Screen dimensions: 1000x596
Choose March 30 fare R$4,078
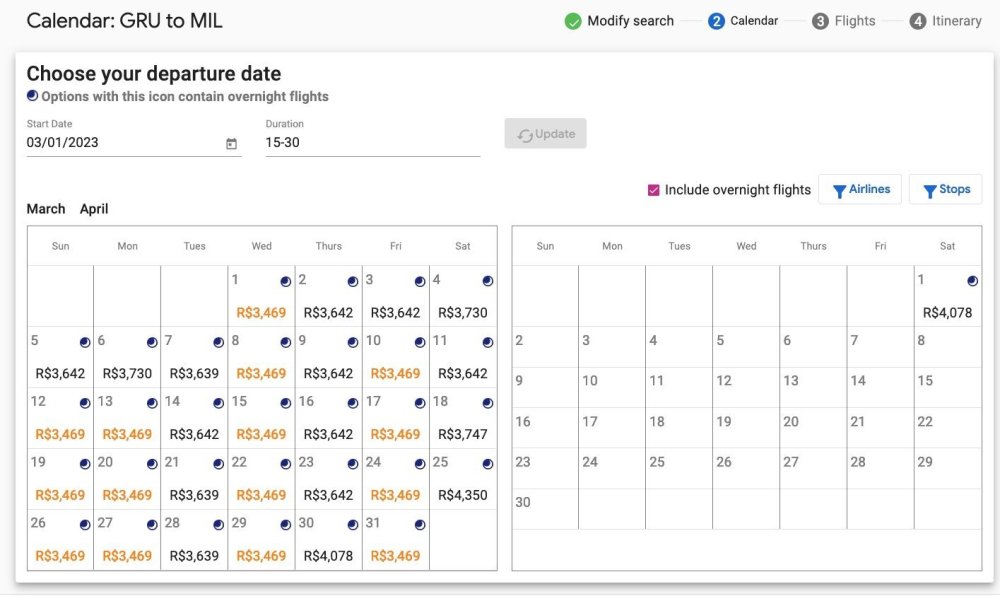point(328,556)
